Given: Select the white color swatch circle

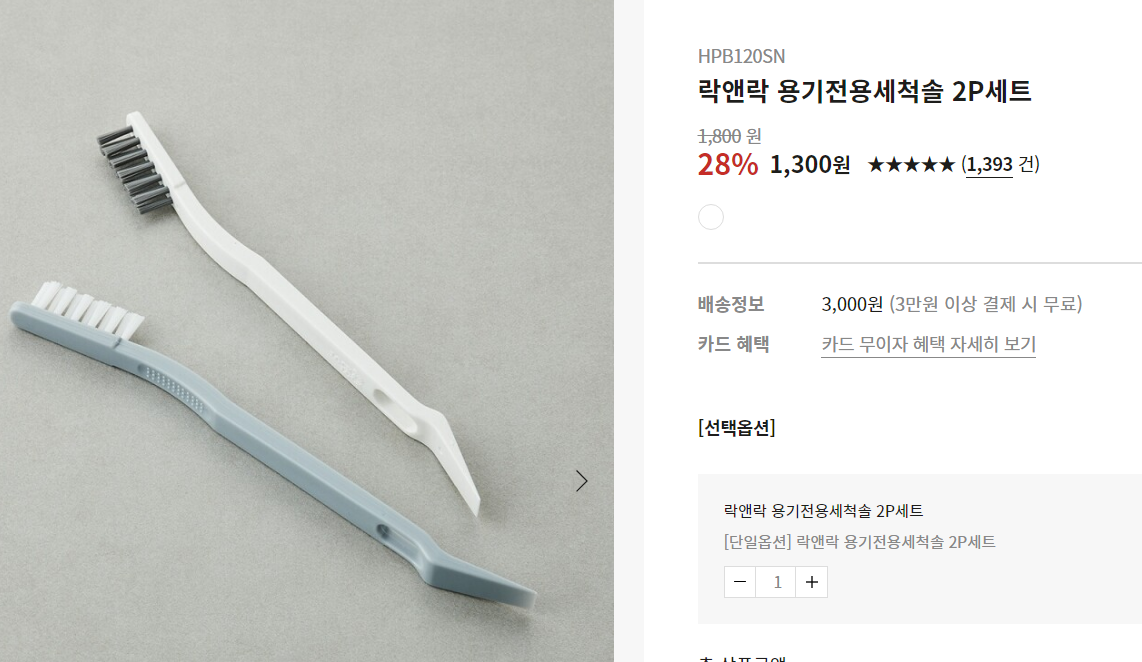Looking at the screenshot, I should pyautogui.click(x=711, y=217).
